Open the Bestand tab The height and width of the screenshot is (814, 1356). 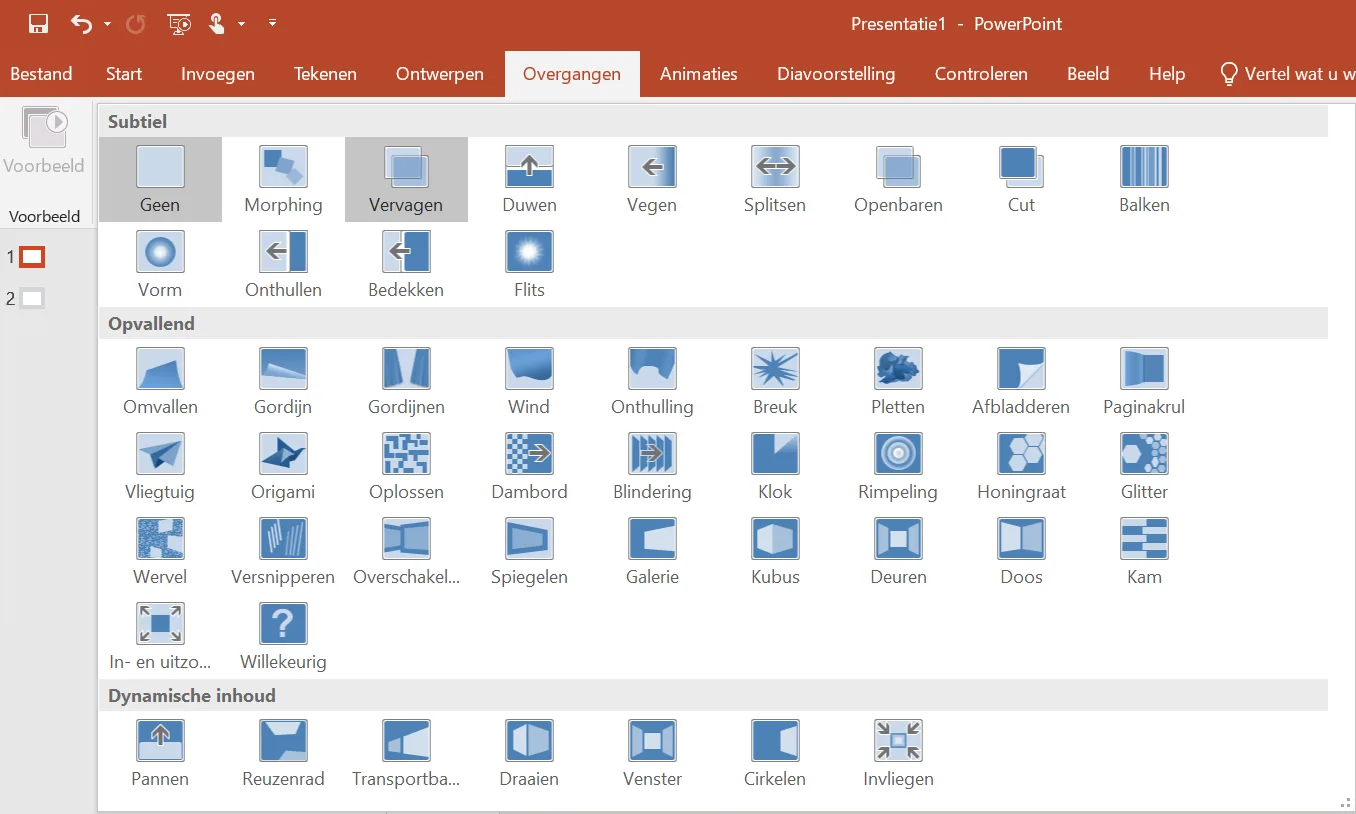tap(41, 74)
